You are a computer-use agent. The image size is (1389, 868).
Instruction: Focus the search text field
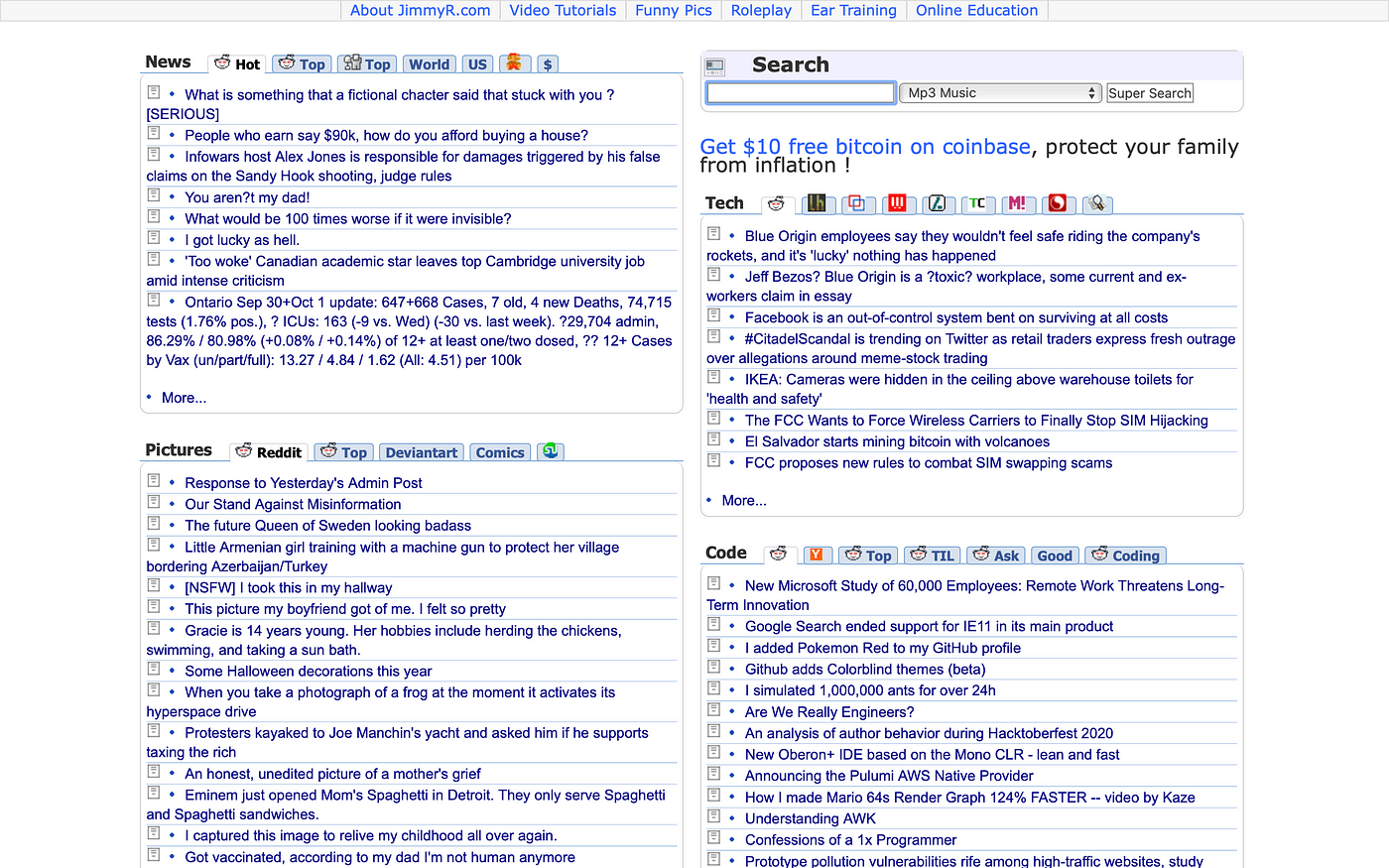801,93
